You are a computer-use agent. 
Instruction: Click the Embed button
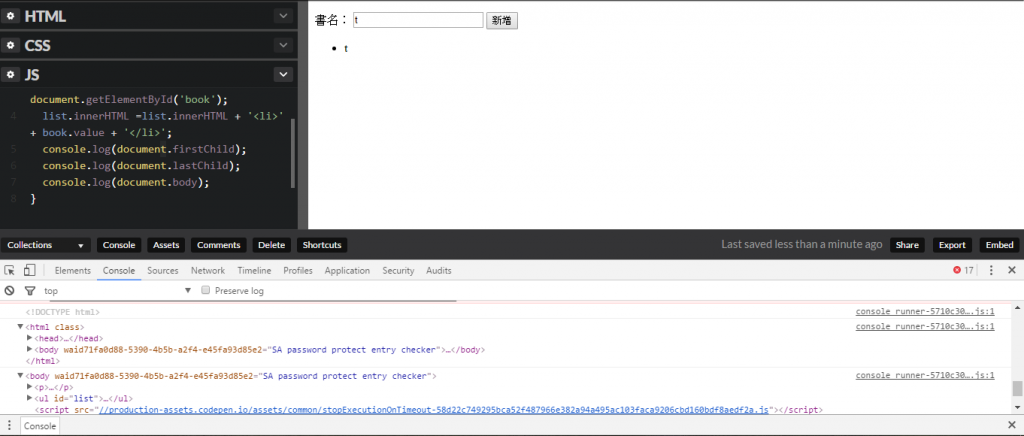pyautogui.click(x=999, y=245)
